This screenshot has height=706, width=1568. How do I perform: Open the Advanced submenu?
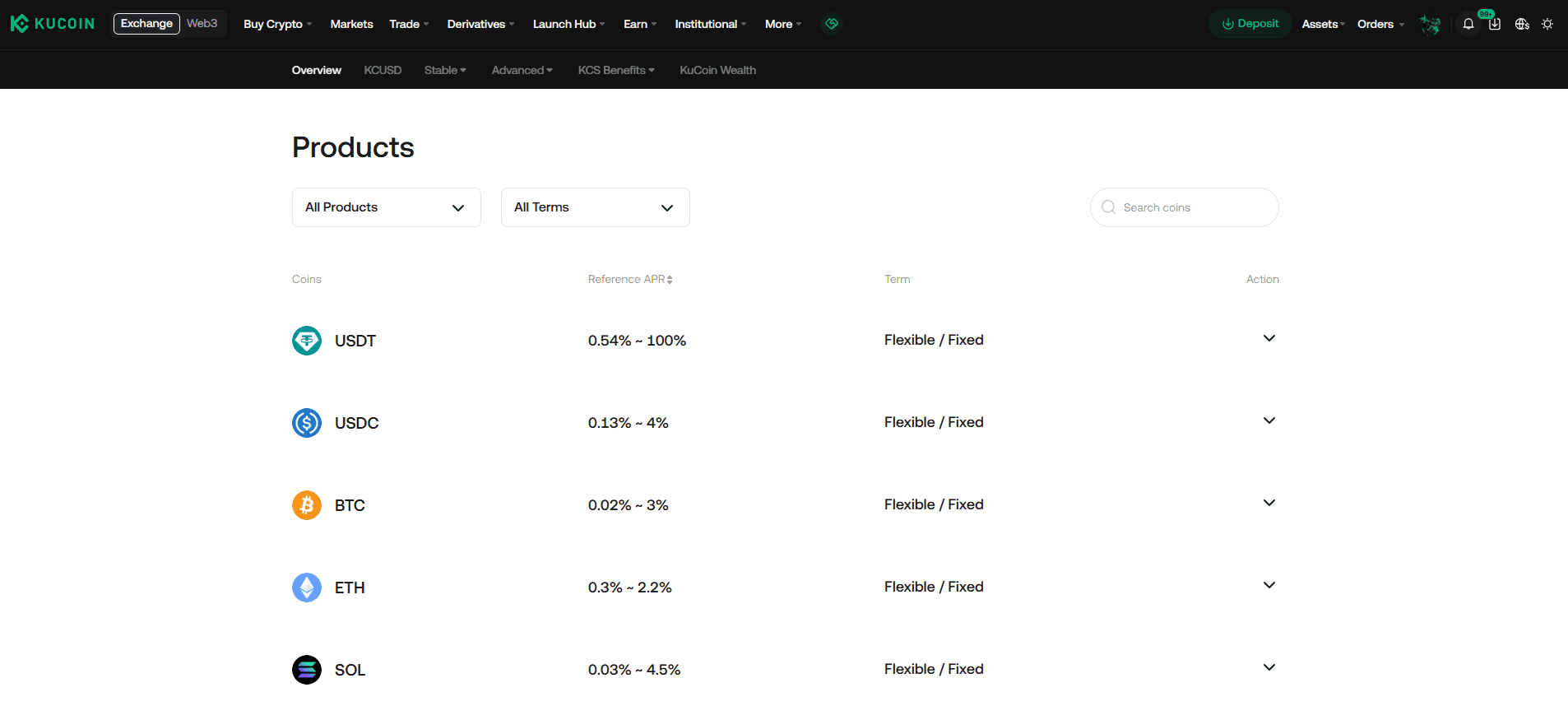point(522,70)
